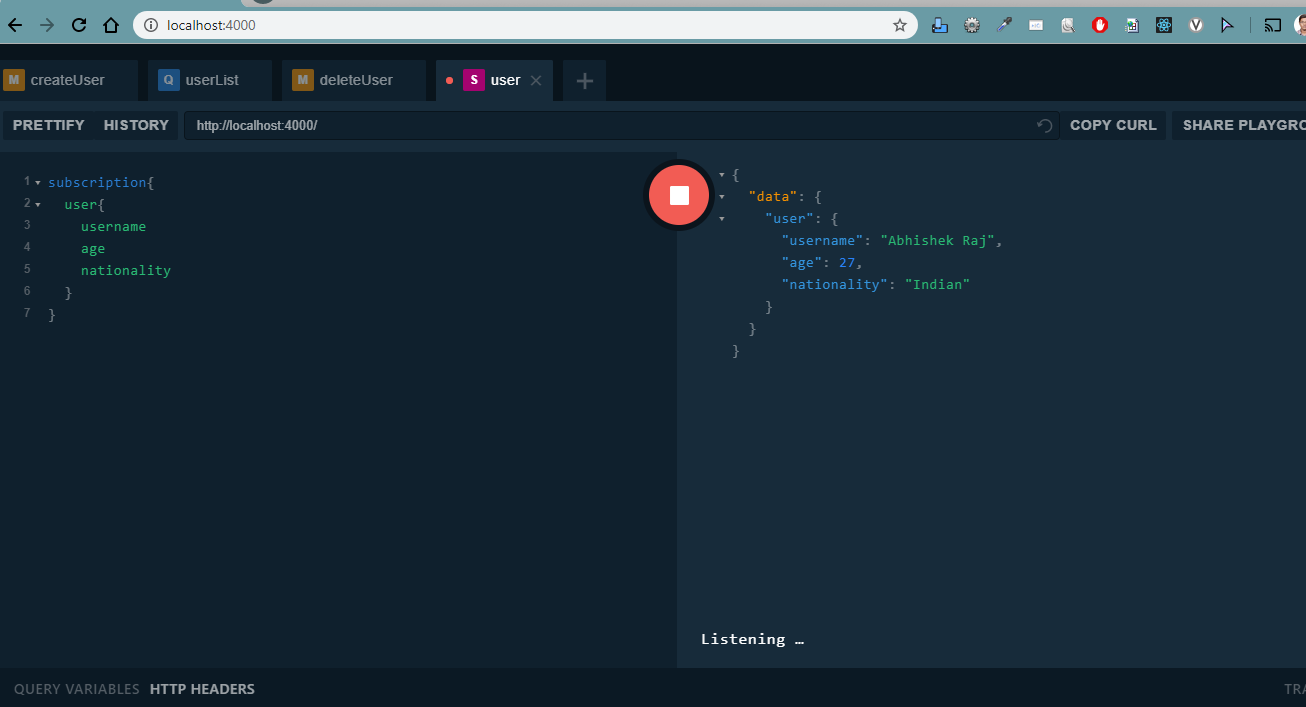The height and width of the screenshot is (707, 1306).
Task: Click the Chromecast cast icon
Action: pyautogui.click(x=1272, y=24)
